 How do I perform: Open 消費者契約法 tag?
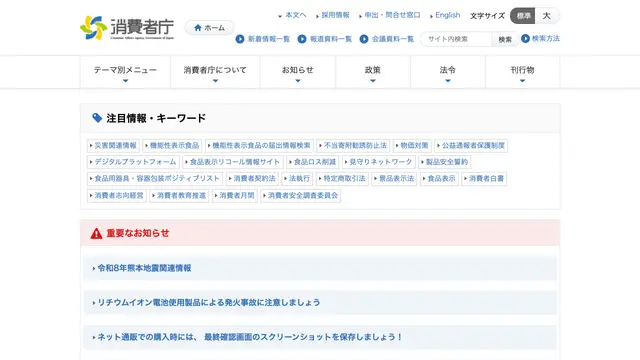pyautogui.click(x=252, y=179)
